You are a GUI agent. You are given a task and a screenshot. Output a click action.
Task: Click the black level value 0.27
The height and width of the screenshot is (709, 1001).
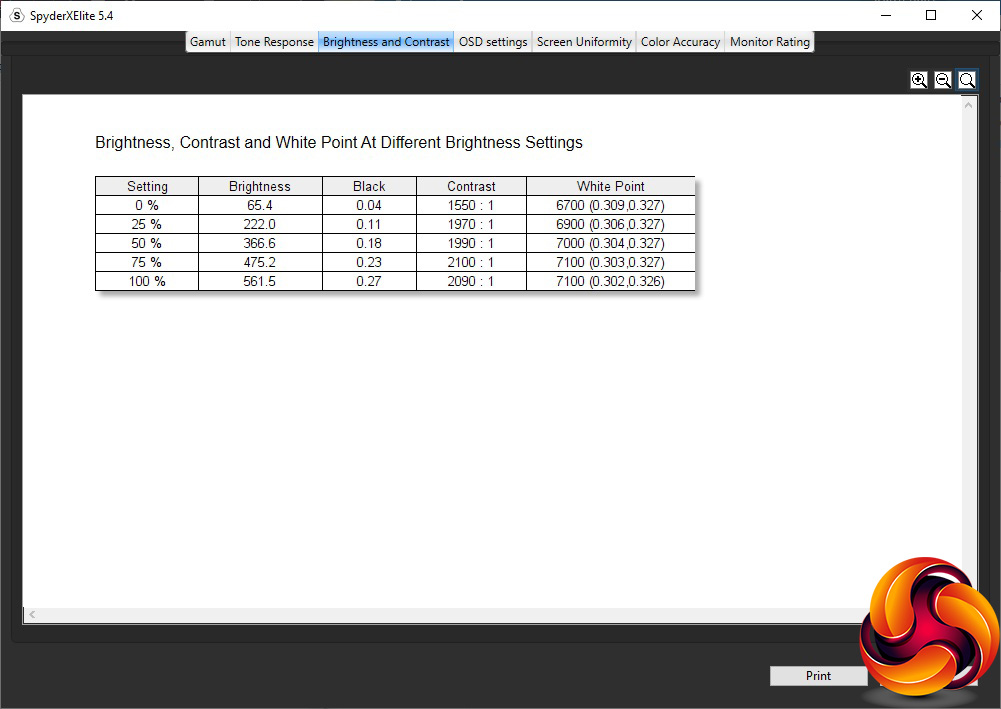(x=369, y=281)
